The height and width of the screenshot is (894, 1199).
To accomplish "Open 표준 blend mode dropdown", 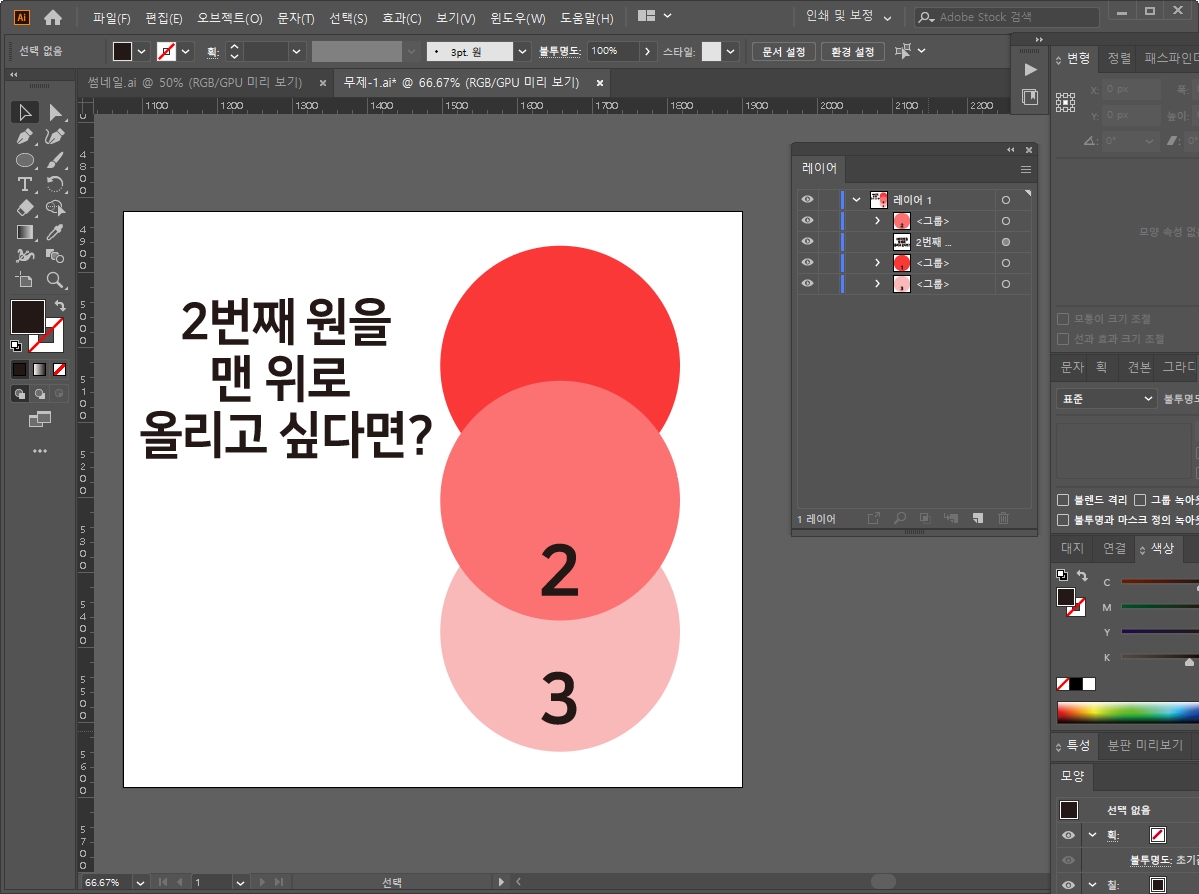I will (1106, 398).
